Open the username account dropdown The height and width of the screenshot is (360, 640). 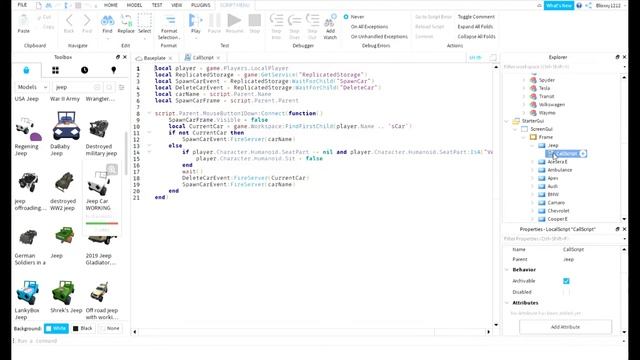click(610, 6)
